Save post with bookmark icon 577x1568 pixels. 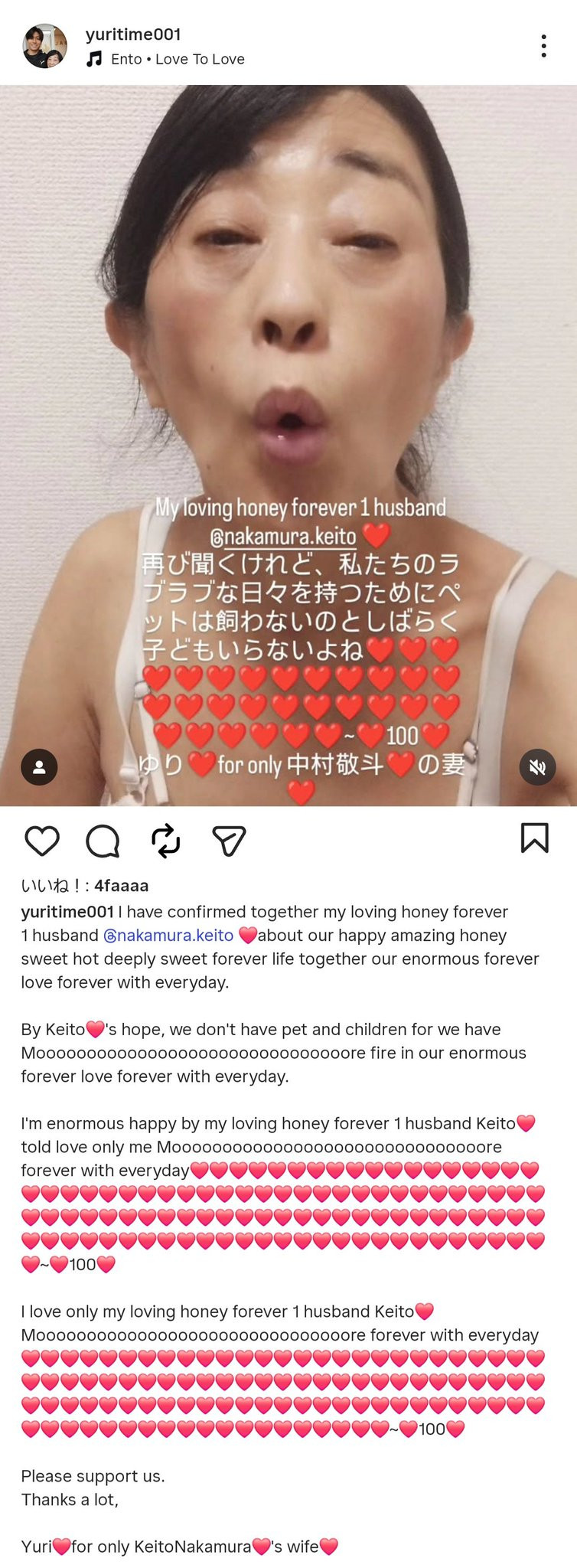pos(534,838)
